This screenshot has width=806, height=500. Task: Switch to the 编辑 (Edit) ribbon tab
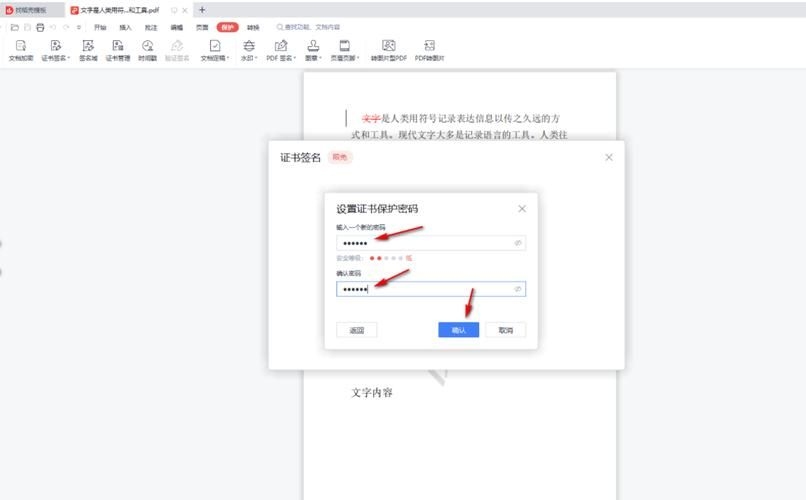[177, 27]
